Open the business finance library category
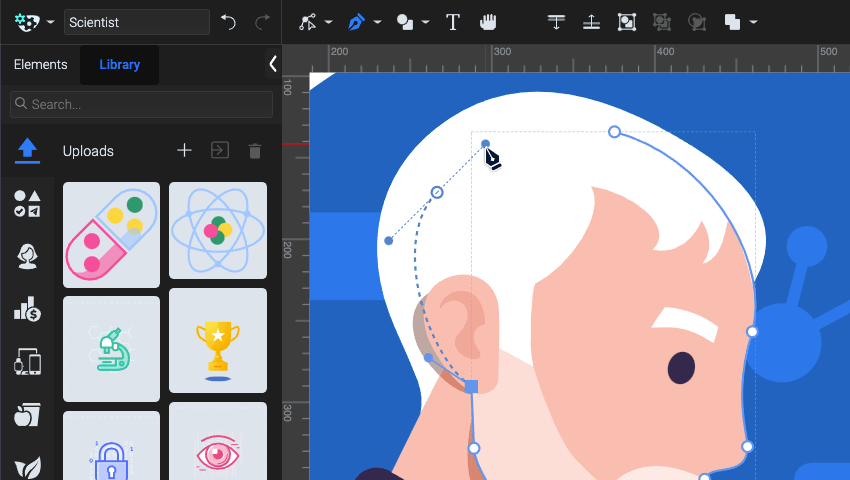The image size is (850, 480). pyautogui.click(x=27, y=309)
